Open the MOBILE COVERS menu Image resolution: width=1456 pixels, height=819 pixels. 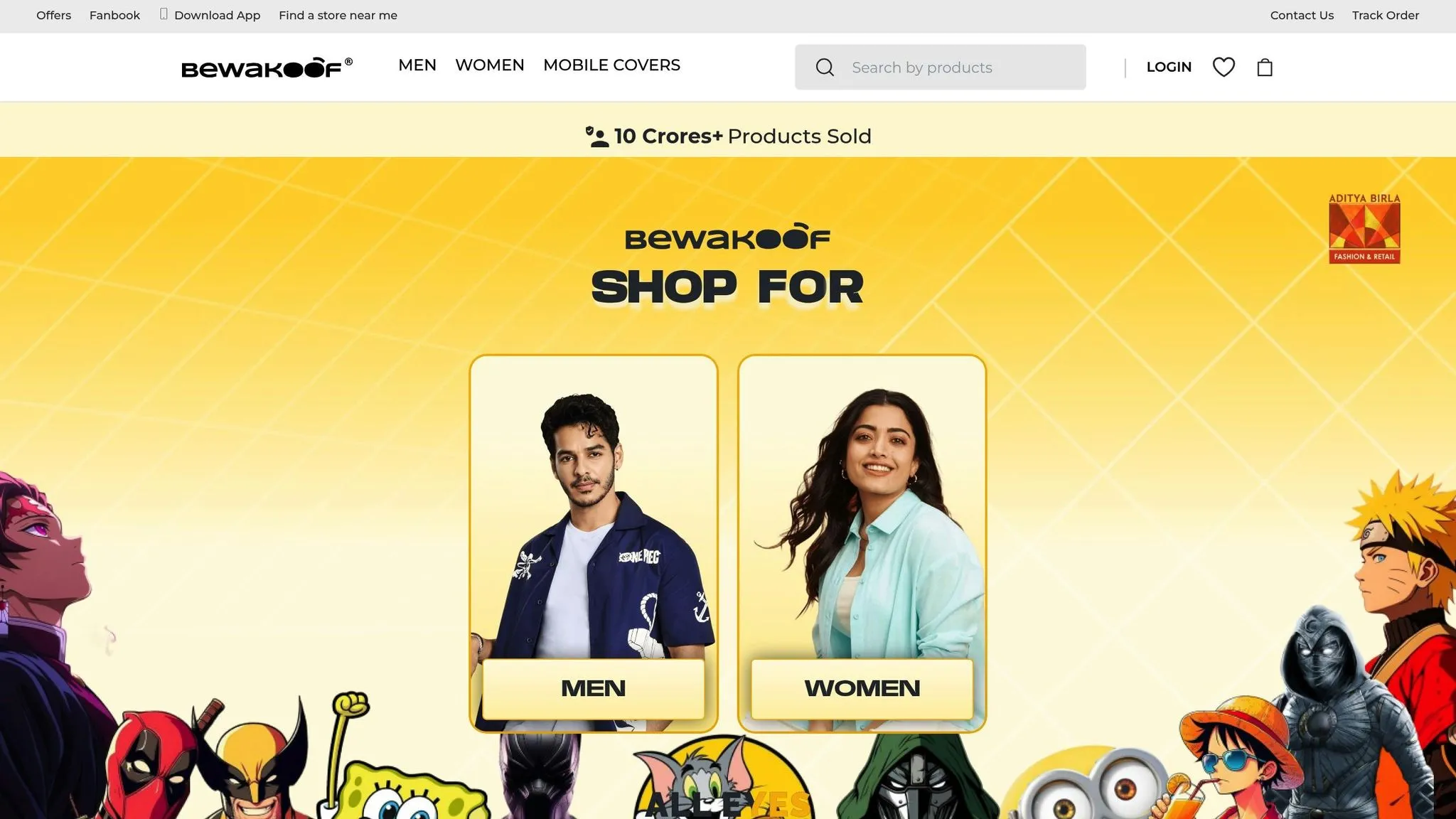point(611,65)
